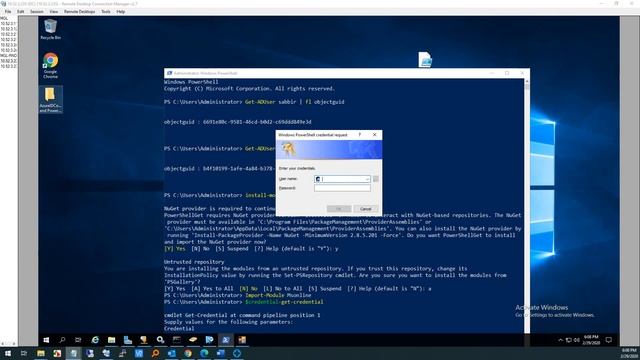Open the remote Action Center notifications

[609, 340]
